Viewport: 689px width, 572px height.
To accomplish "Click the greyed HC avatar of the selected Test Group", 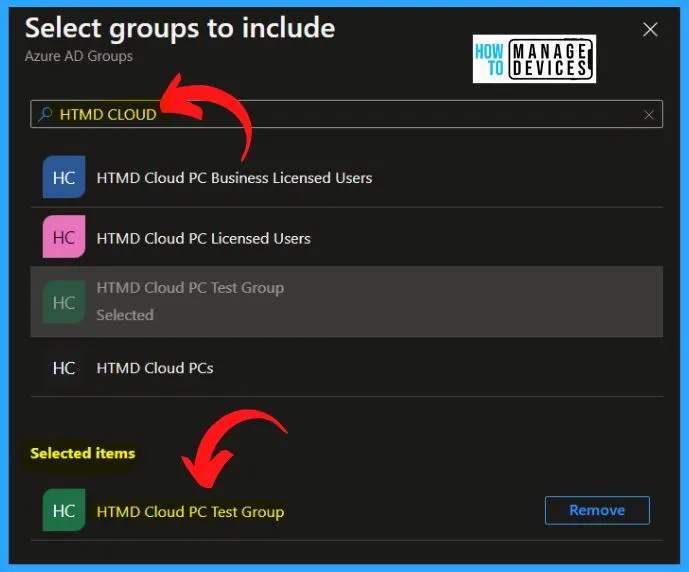I will (64, 302).
